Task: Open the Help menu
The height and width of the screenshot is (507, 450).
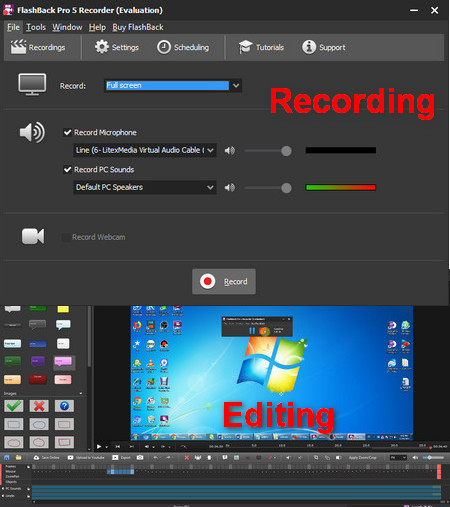Action: pyautogui.click(x=97, y=27)
